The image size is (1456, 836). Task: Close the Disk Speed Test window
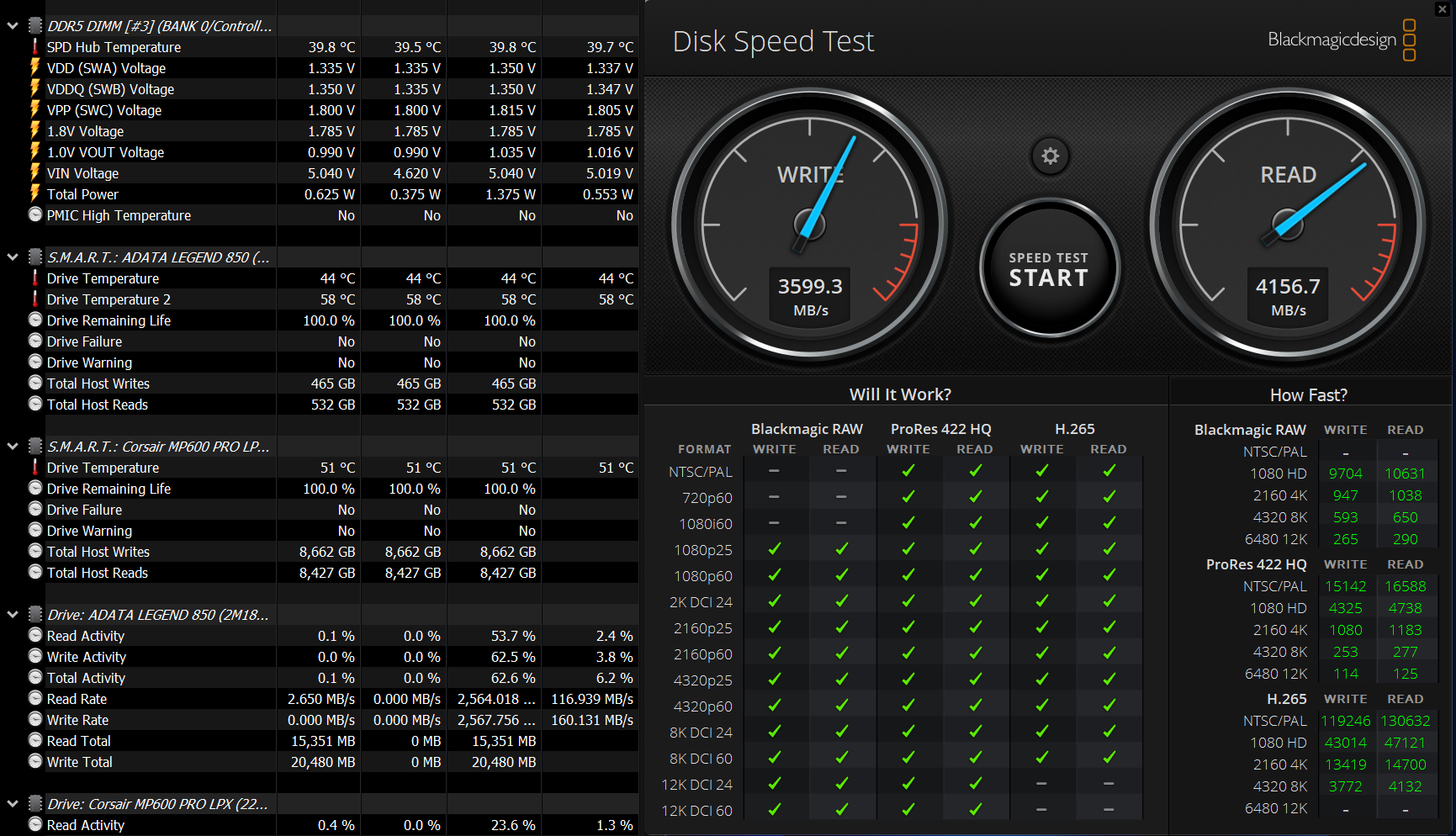click(x=1443, y=8)
